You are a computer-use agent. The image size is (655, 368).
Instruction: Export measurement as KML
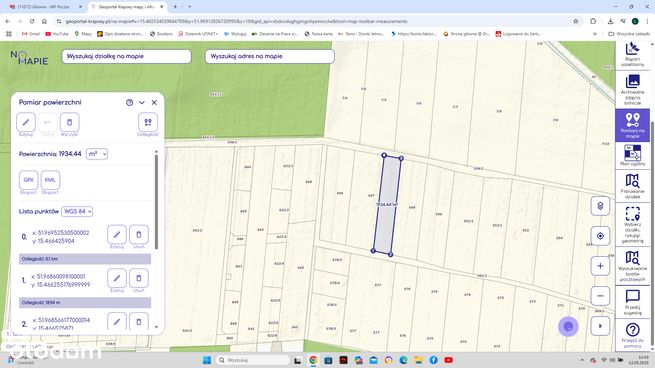(x=50, y=180)
